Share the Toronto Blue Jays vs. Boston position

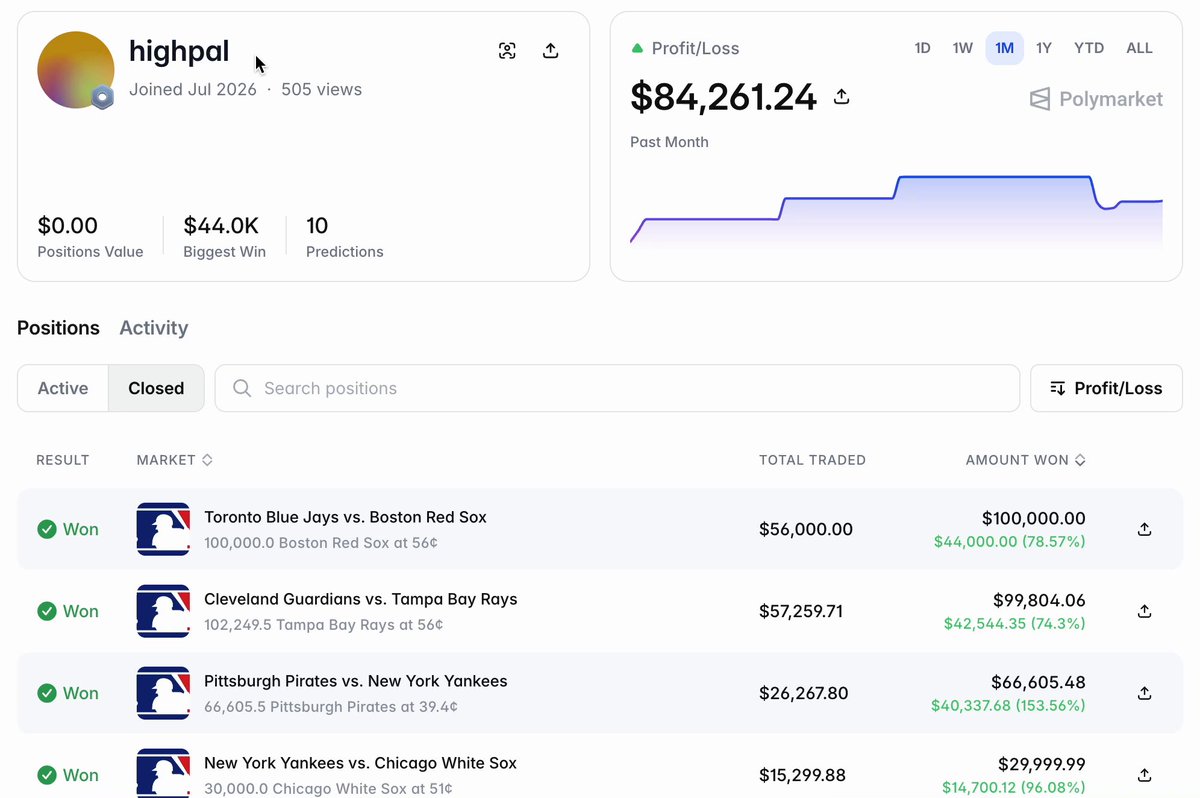pyautogui.click(x=1145, y=529)
